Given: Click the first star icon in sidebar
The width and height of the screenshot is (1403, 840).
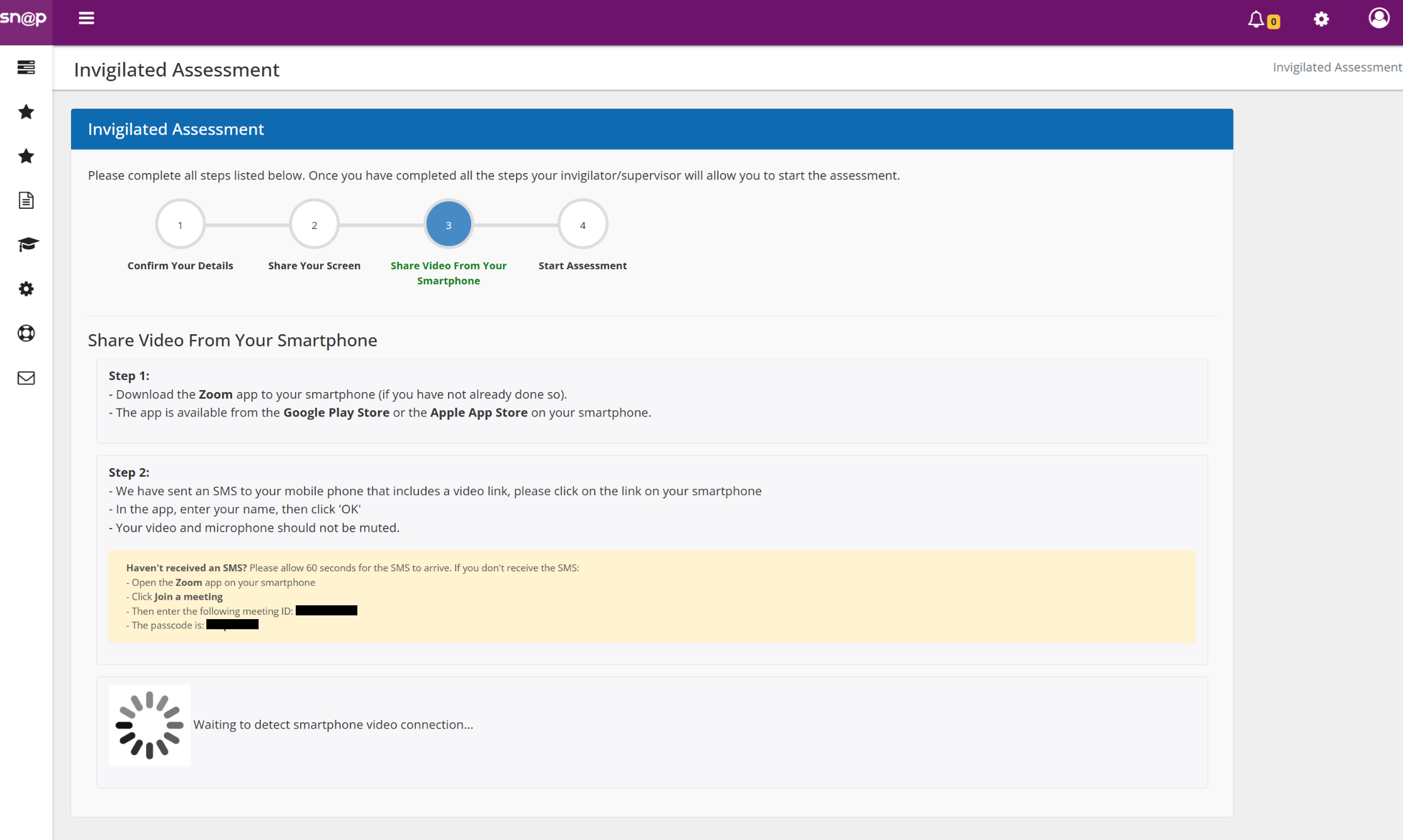Looking at the screenshot, I should pyautogui.click(x=26, y=112).
